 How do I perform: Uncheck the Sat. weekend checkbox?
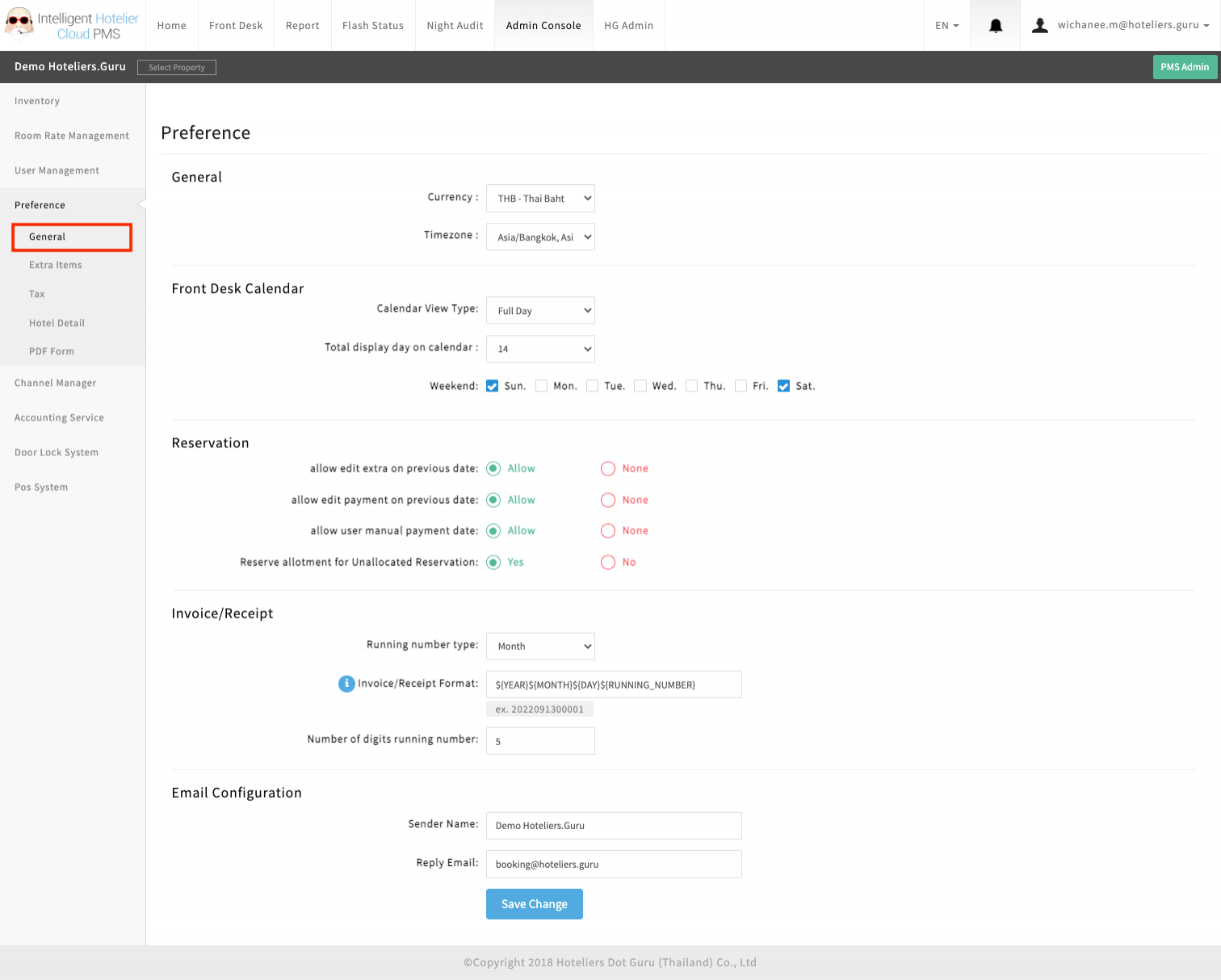tap(783, 386)
